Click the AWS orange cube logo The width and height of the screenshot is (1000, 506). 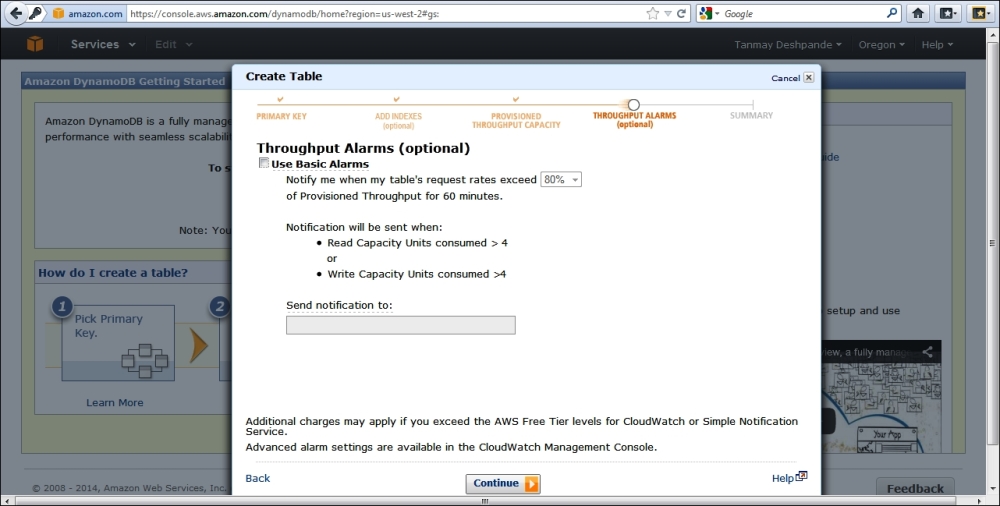click(x=35, y=44)
